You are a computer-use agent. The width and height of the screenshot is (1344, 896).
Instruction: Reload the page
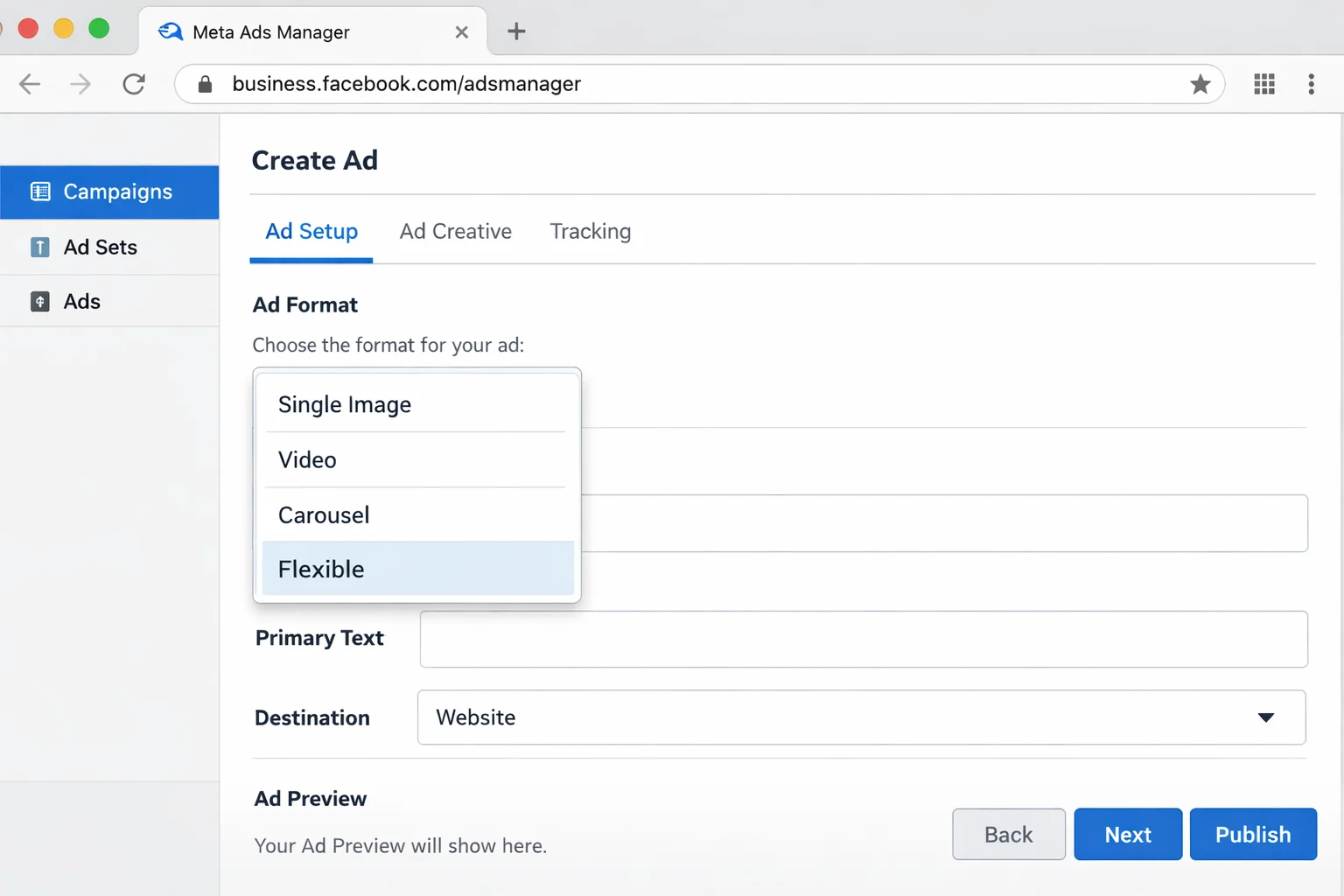(x=133, y=84)
